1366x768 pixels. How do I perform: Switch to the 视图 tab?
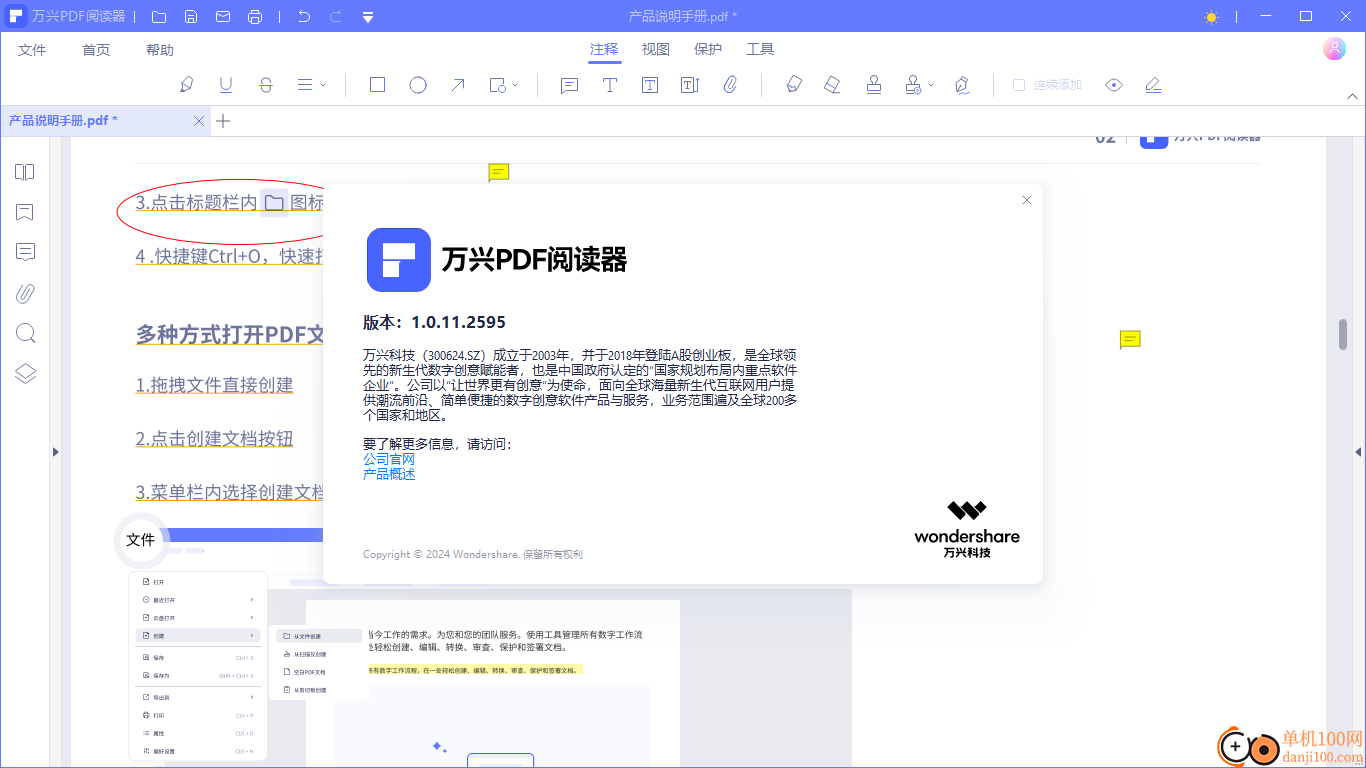point(656,49)
